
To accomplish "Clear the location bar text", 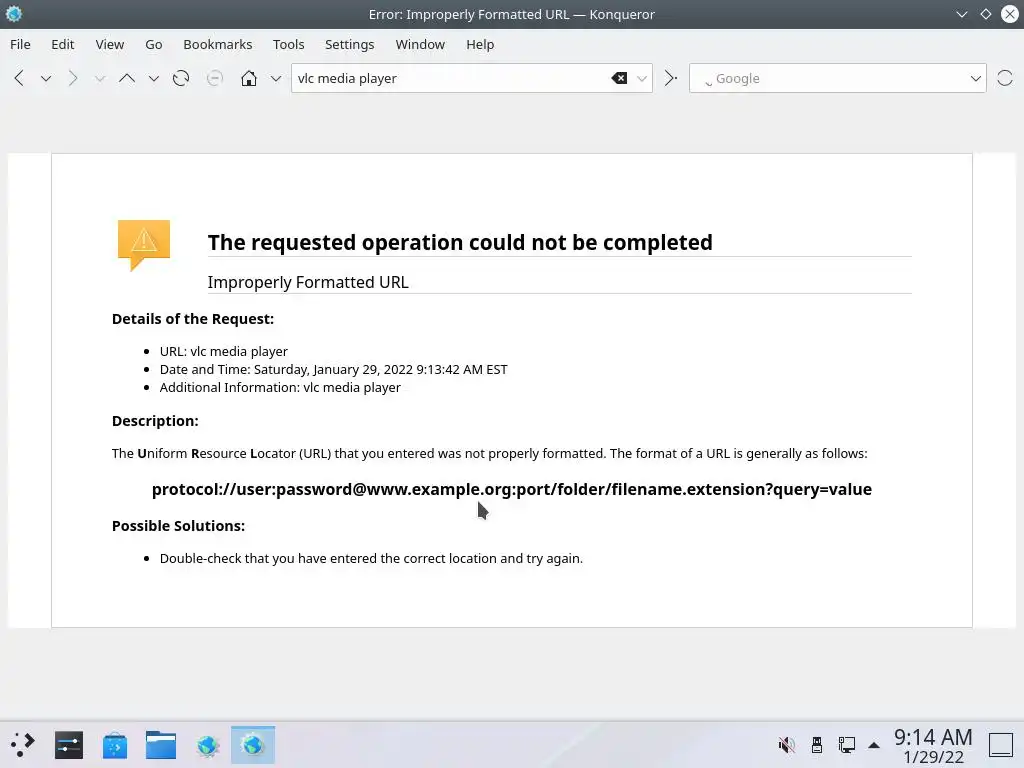I will pos(619,78).
